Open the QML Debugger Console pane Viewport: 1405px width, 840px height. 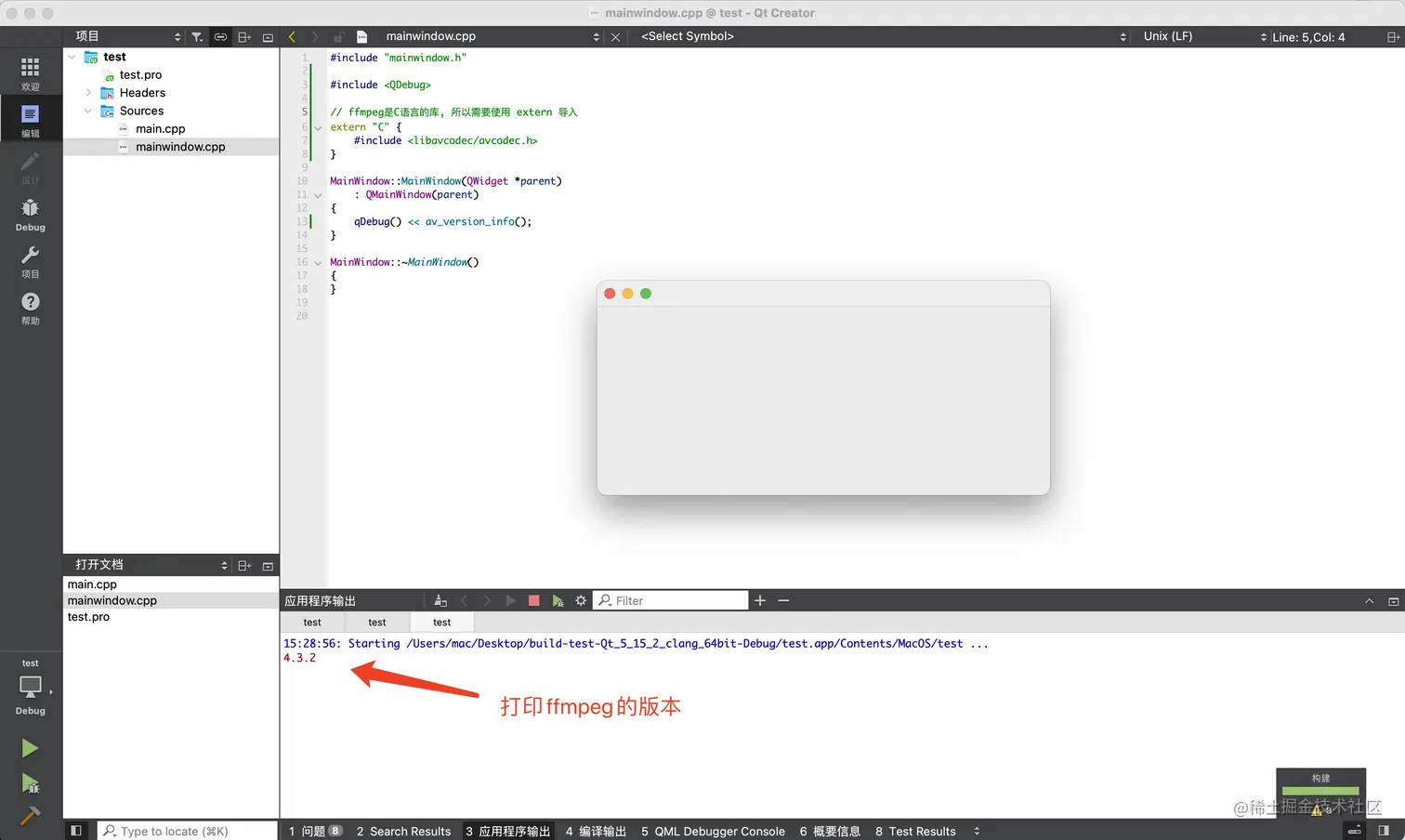click(713, 832)
